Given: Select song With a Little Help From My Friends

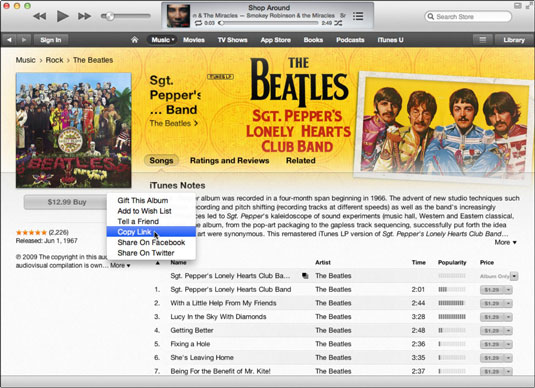Looking at the screenshot, I should (223, 303).
